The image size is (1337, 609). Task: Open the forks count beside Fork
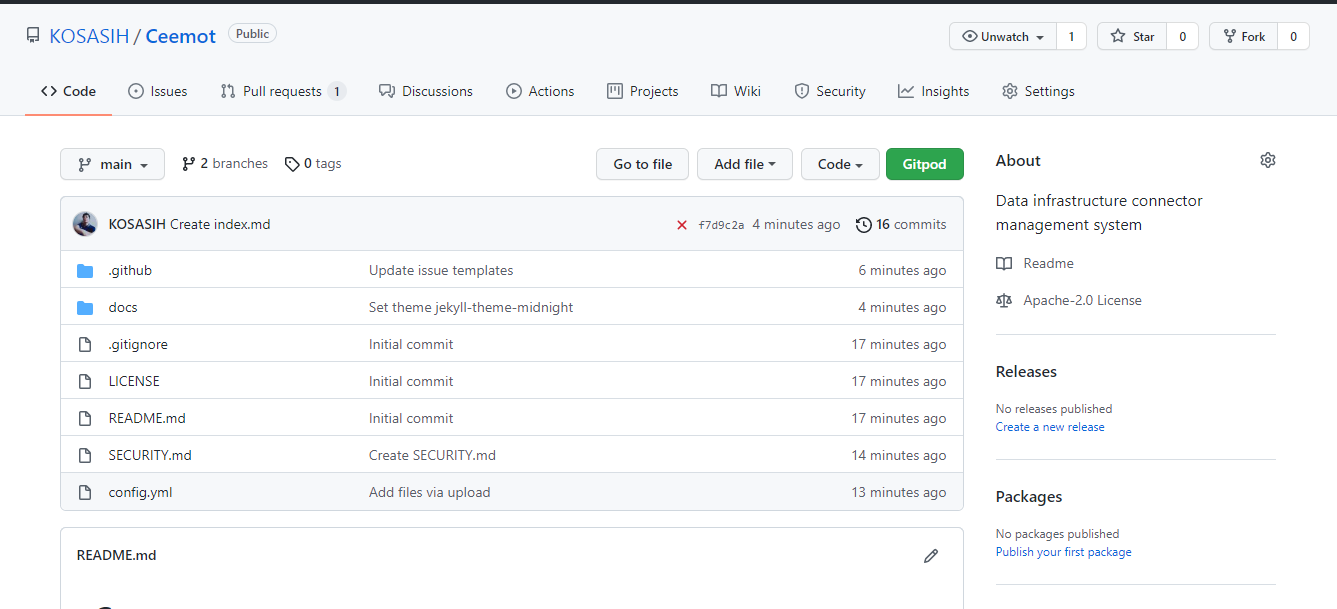(x=1293, y=37)
